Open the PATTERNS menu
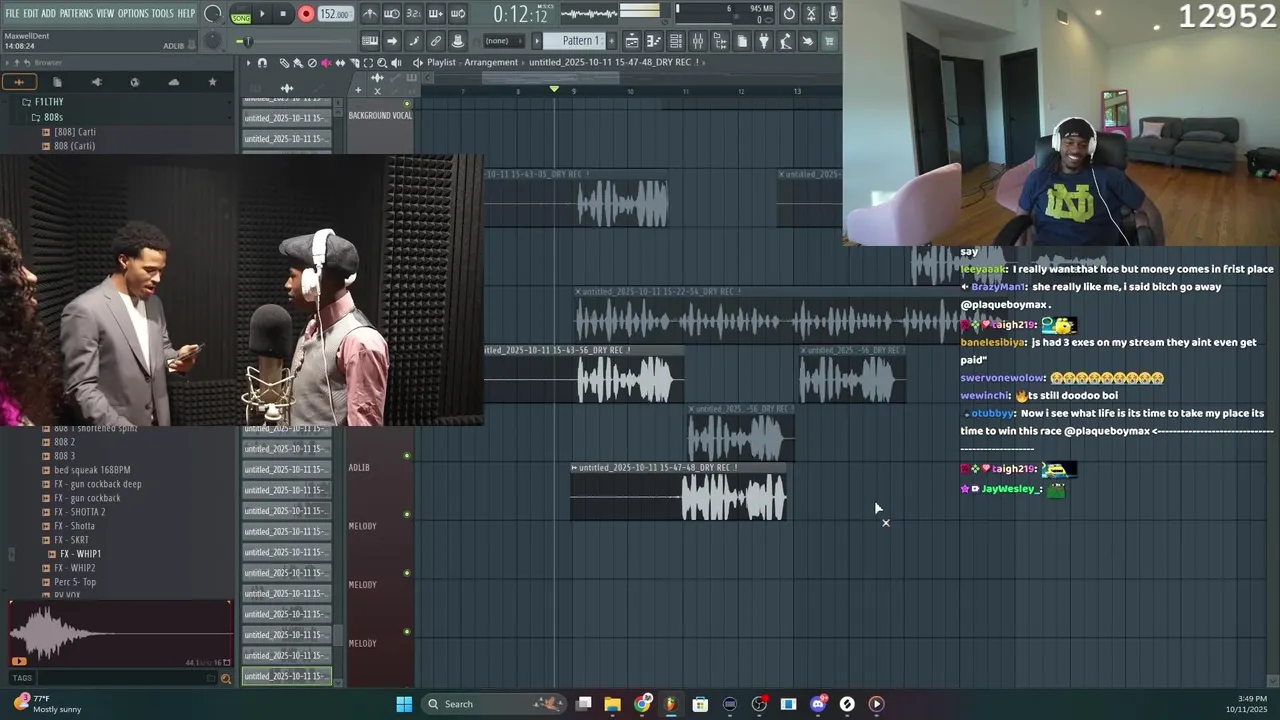 pos(76,14)
